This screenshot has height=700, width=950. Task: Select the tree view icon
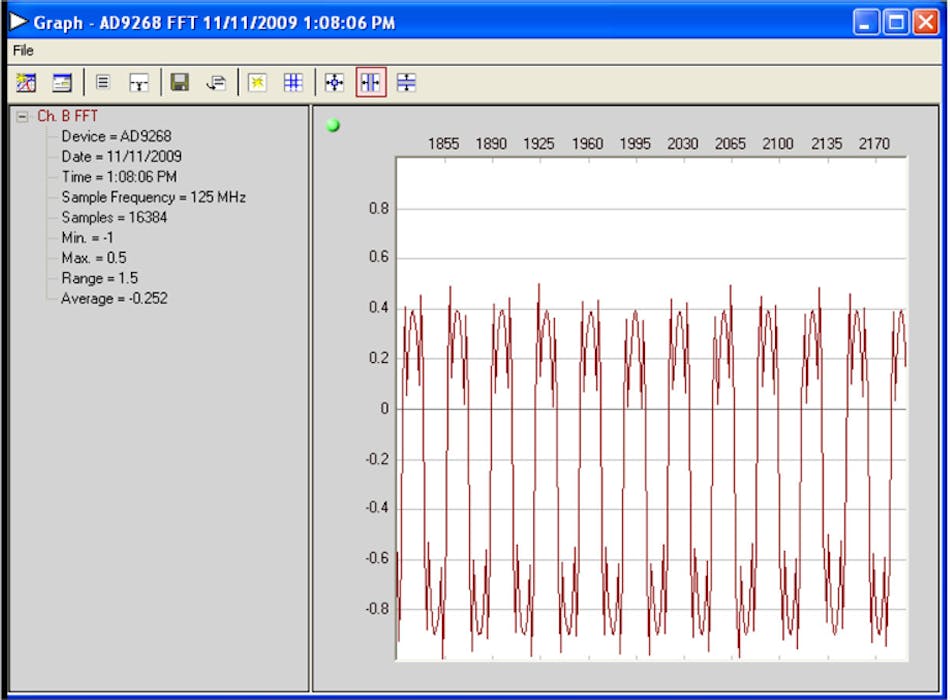139,83
